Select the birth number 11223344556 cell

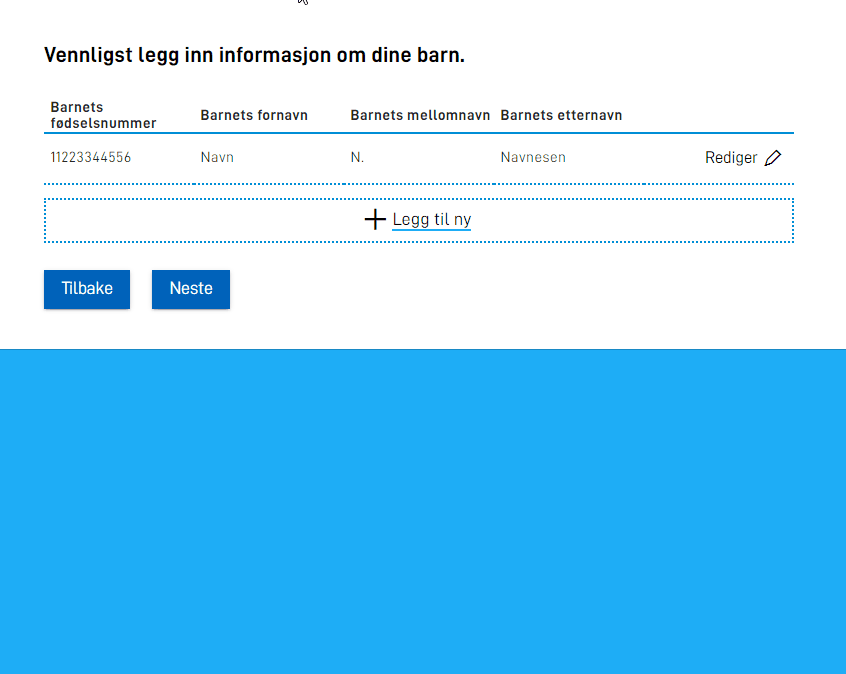click(x=91, y=158)
